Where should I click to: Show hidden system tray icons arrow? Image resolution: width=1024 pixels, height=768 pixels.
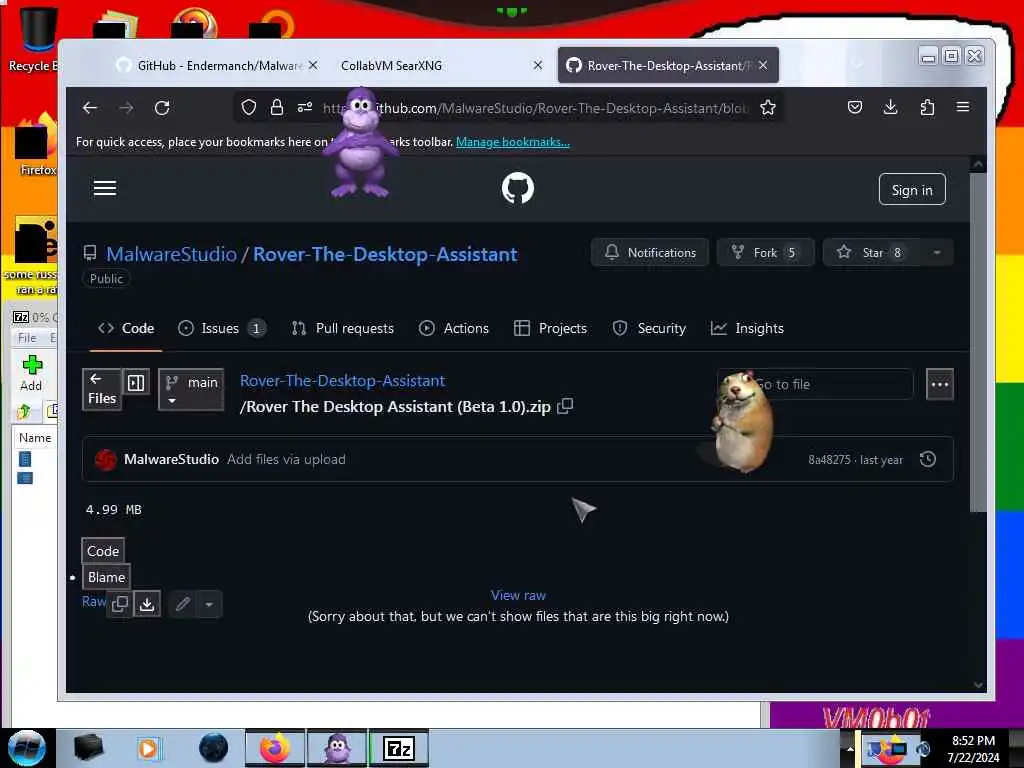point(849,748)
